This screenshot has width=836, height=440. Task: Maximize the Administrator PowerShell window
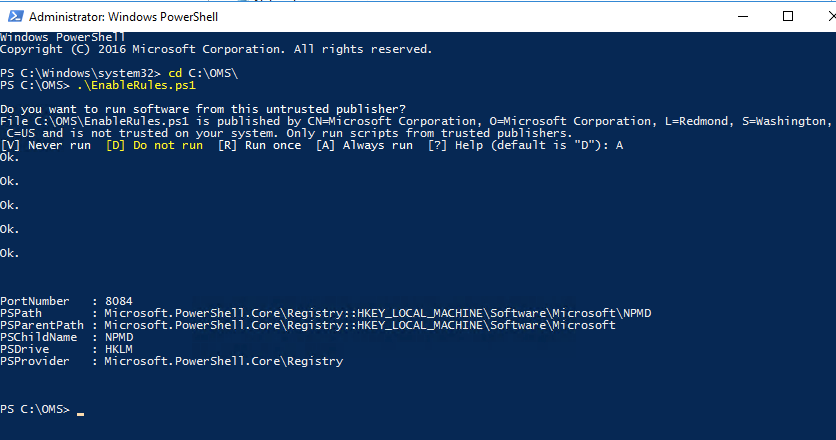click(x=787, y=17)
